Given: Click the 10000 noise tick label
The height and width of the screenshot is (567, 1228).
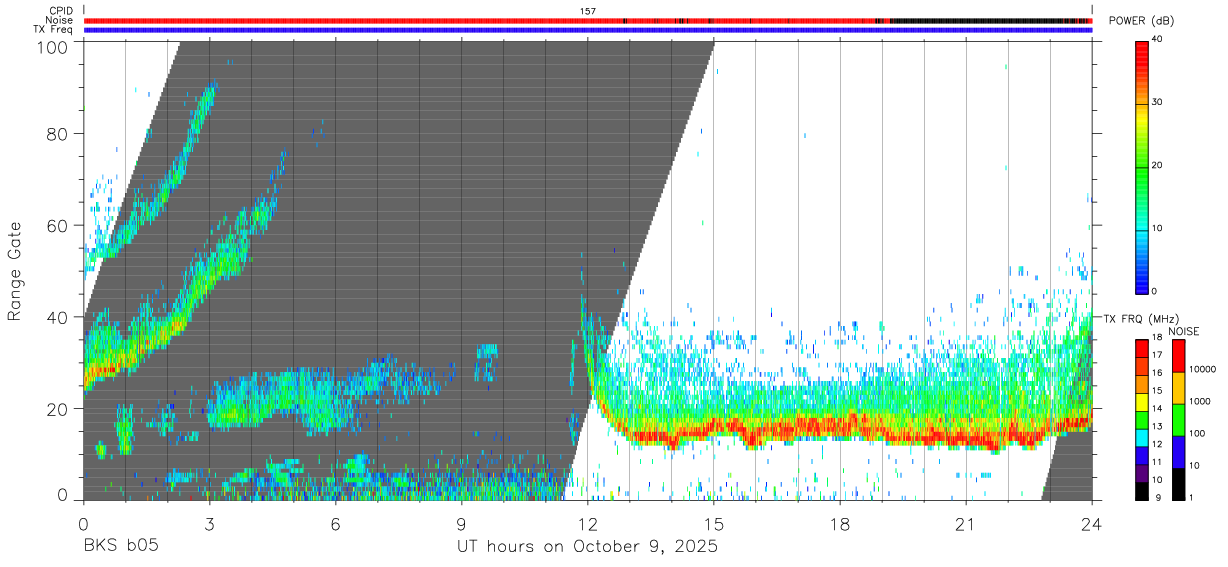Looking at the screenshot, I should (x=1201, y=370).
